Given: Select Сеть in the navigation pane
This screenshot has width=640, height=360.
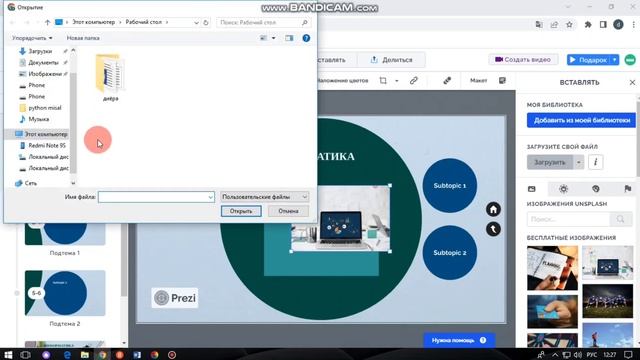Looking at the screenshot, I should (x=30, y=183).
